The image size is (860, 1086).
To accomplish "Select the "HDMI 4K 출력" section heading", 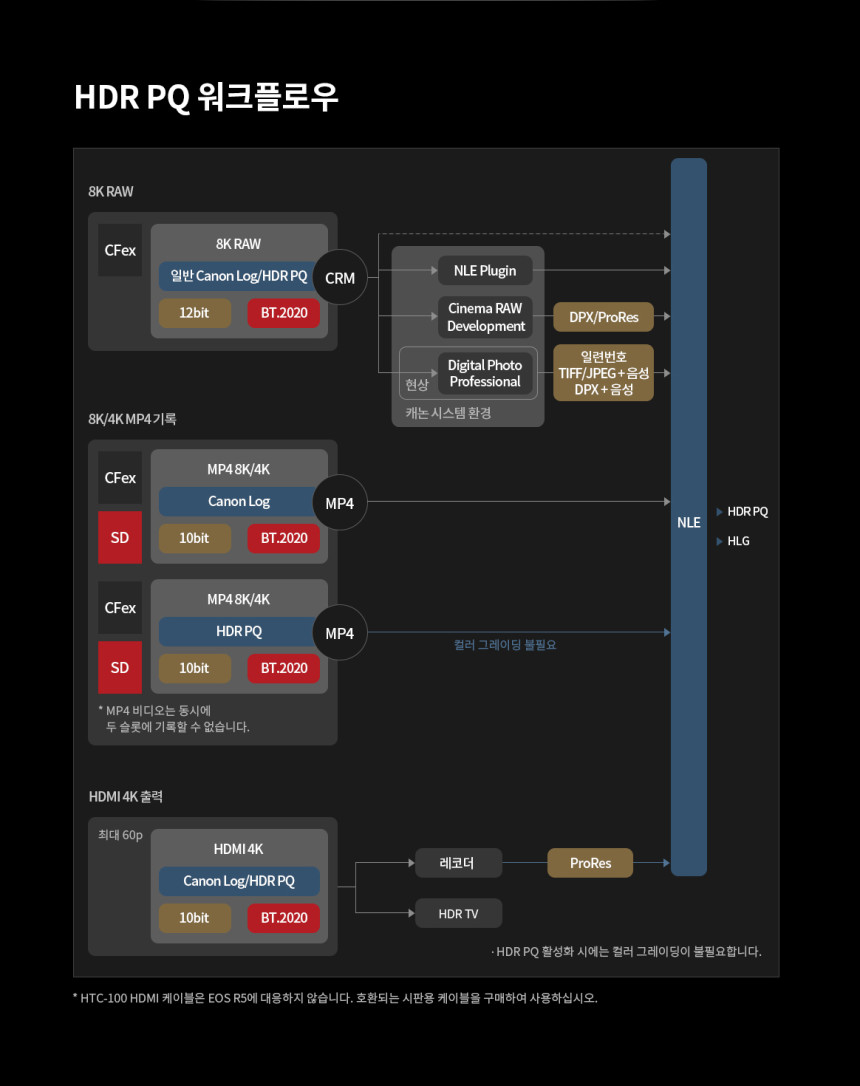I will (x=125, y=796).
